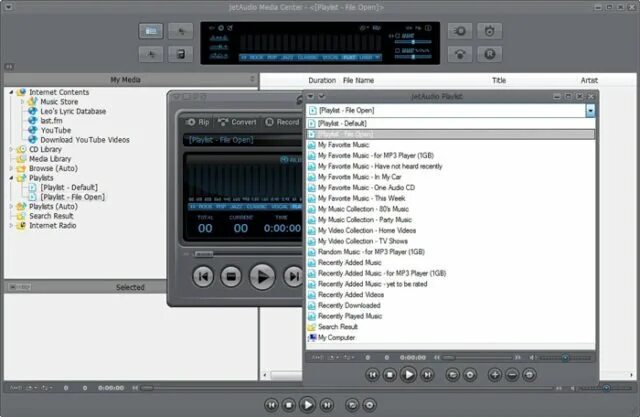Click the repeat icon in the Playlist window
640x417 pixels.
point(452,375)
